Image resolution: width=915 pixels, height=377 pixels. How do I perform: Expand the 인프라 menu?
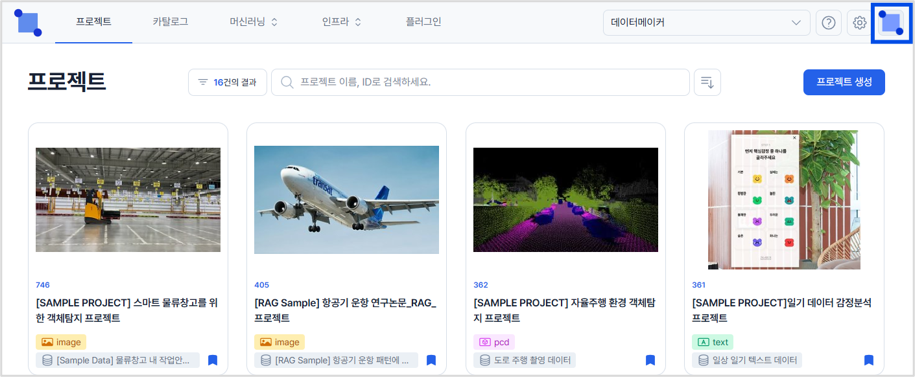pos(341,23)
